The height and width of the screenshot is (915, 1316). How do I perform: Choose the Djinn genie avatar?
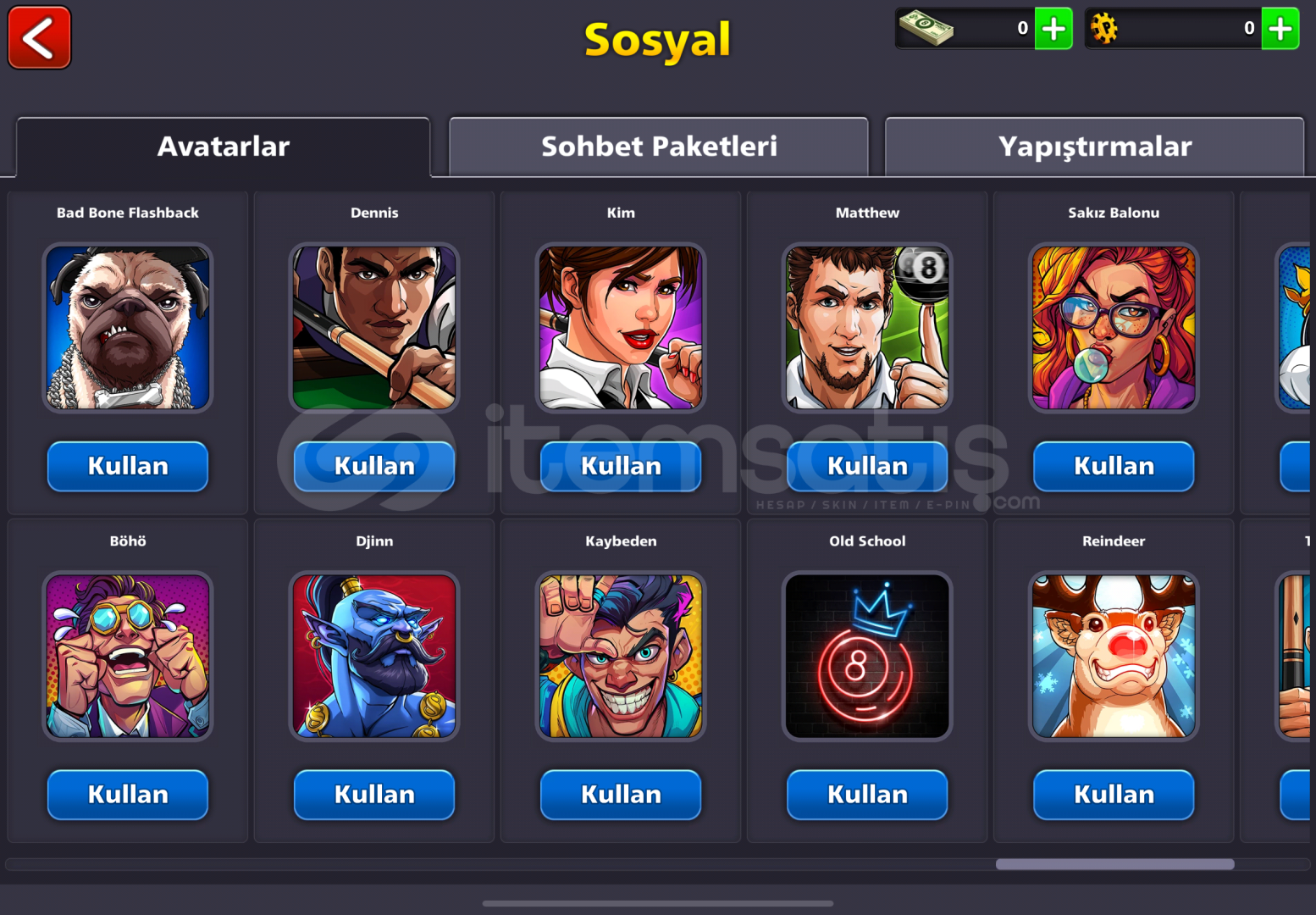click(x=374, y=656)
